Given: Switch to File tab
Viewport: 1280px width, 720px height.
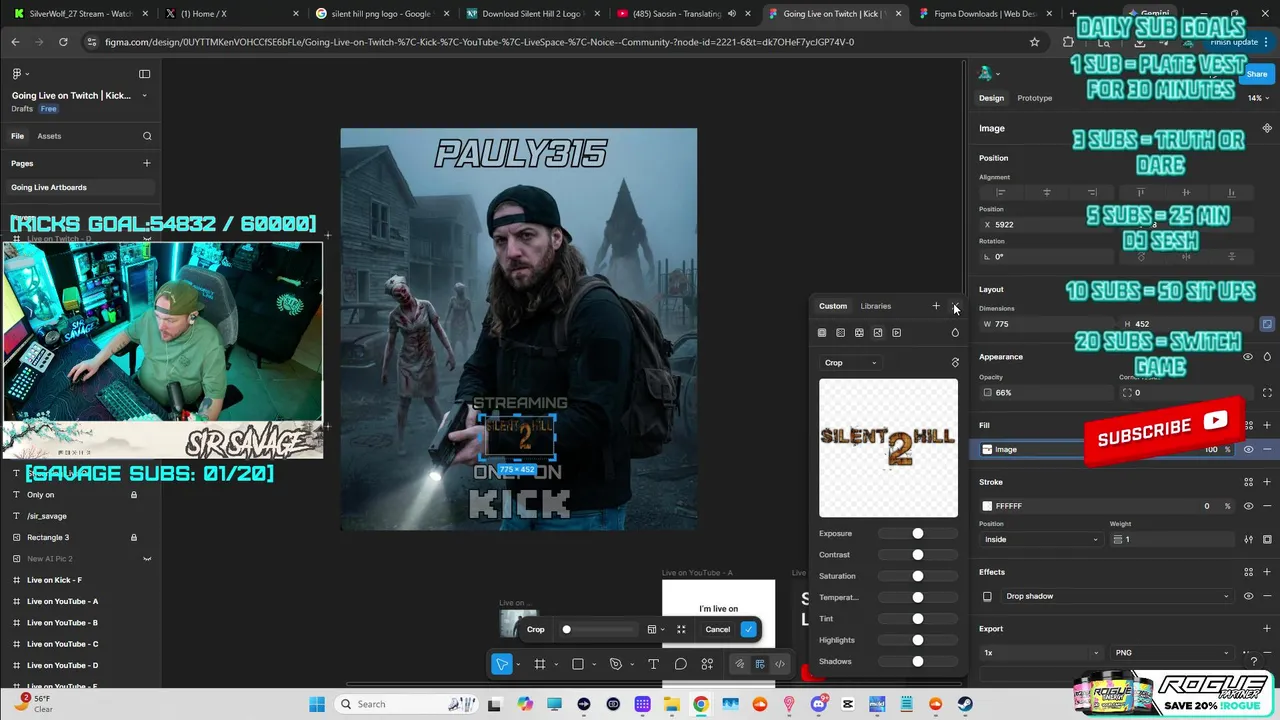Looking at the screenshot, I should point(17,136).
